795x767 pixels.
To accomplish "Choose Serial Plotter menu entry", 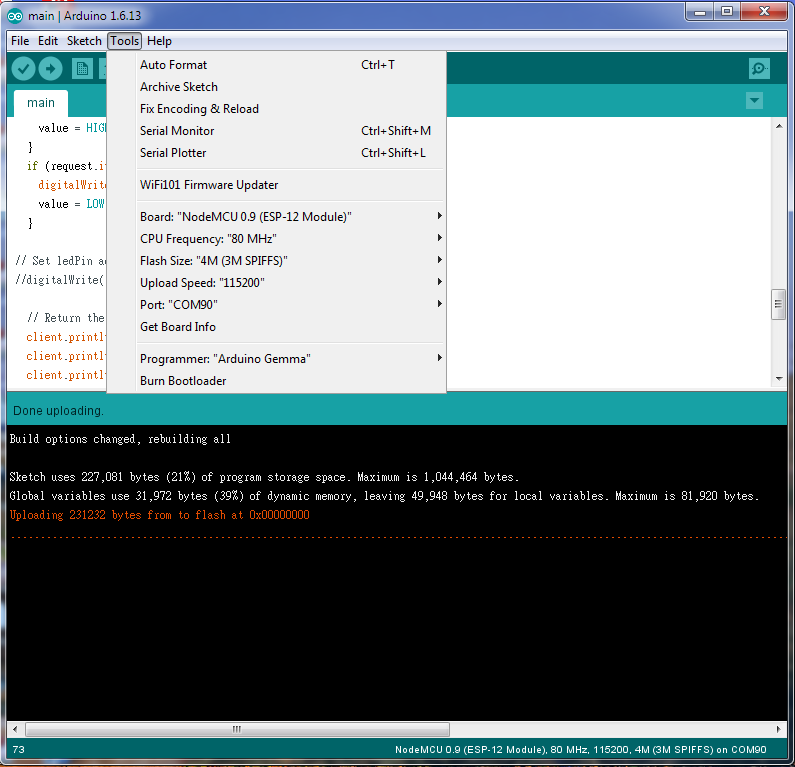I will click(173, 153).
